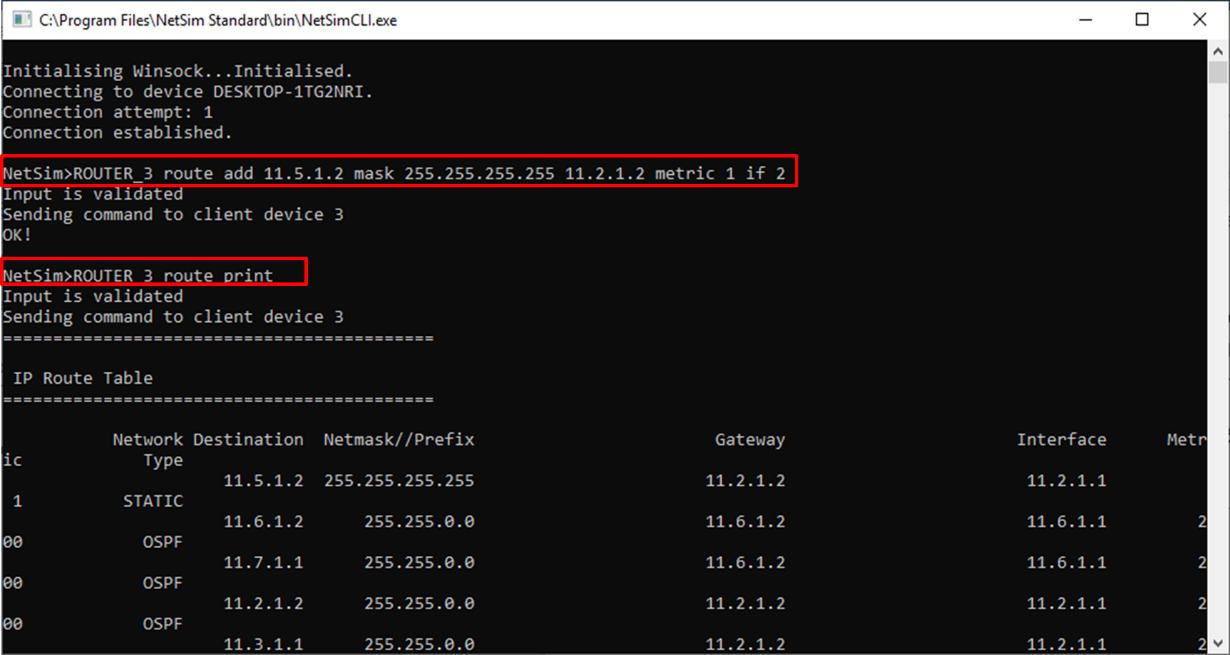Close the NetSimCLI.exe window
The height and width of the screenshot is (655, 1230).
(1200, 20)
